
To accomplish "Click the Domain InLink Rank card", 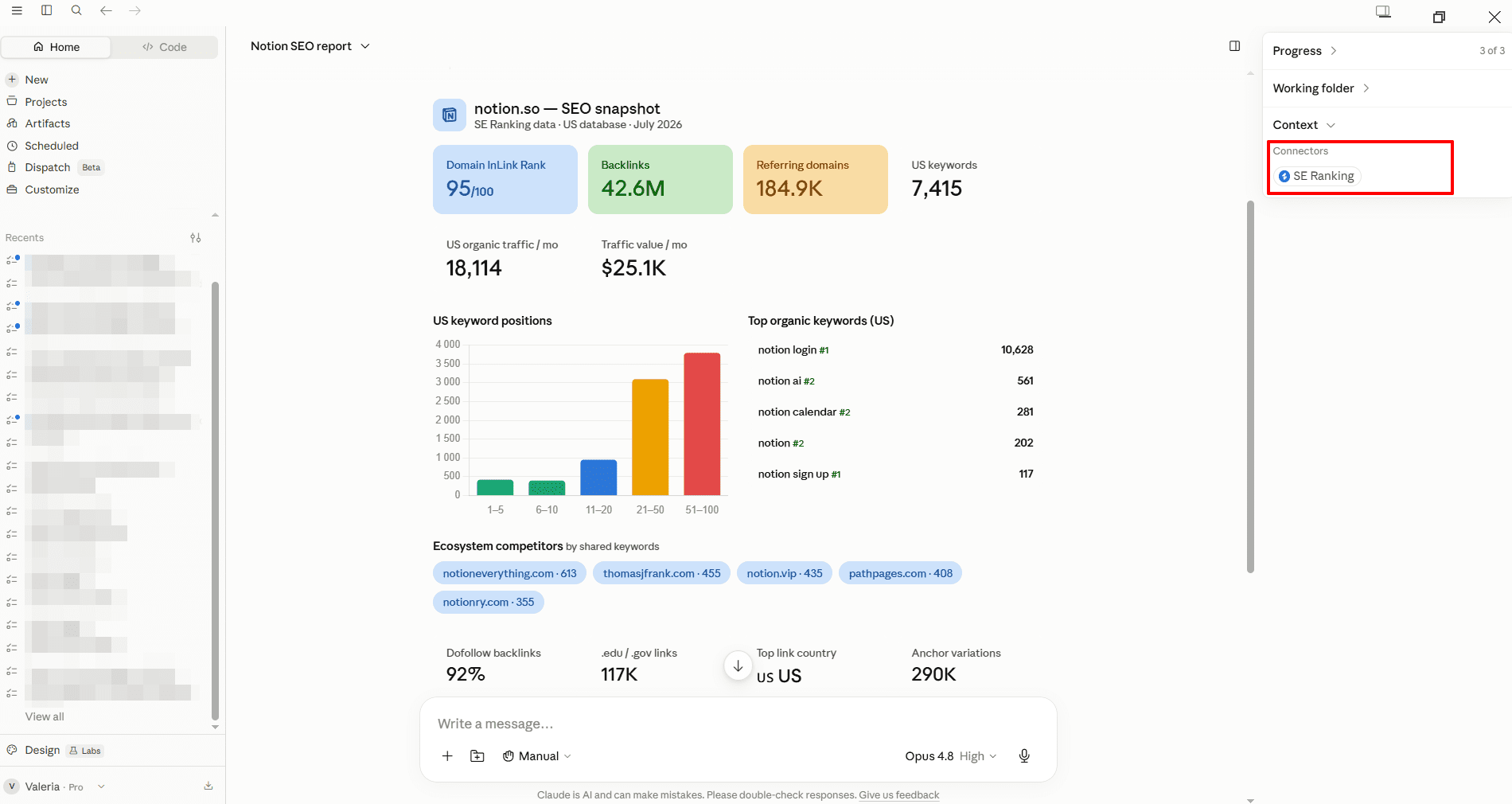I will pos(505,179).
